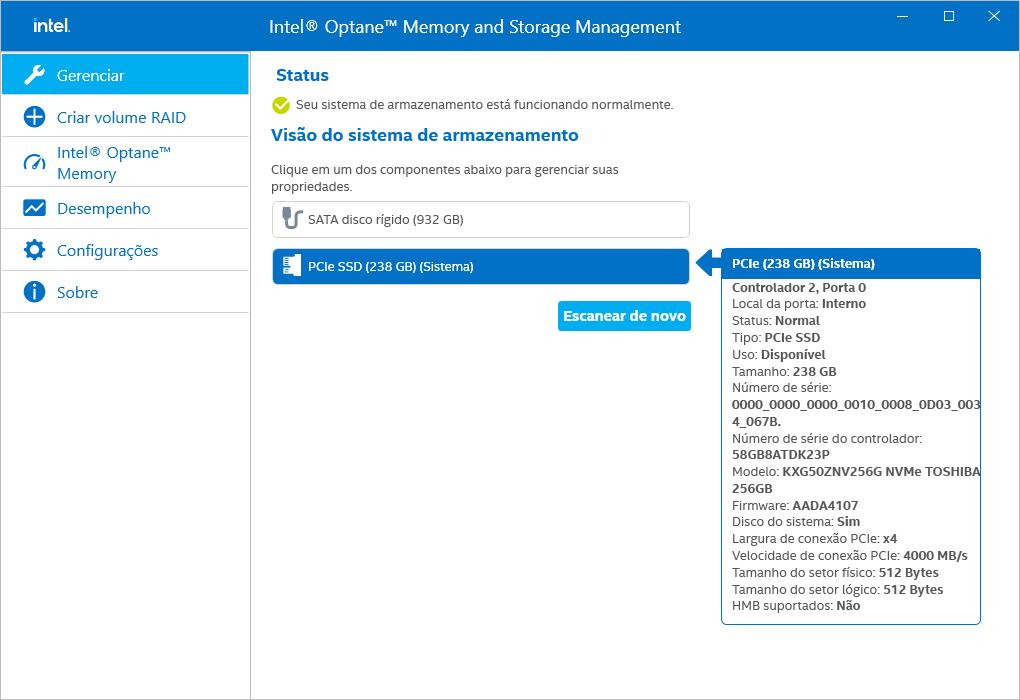
Task: Click Largura de conexão PCIe: x4
Action: coord(814,539)
